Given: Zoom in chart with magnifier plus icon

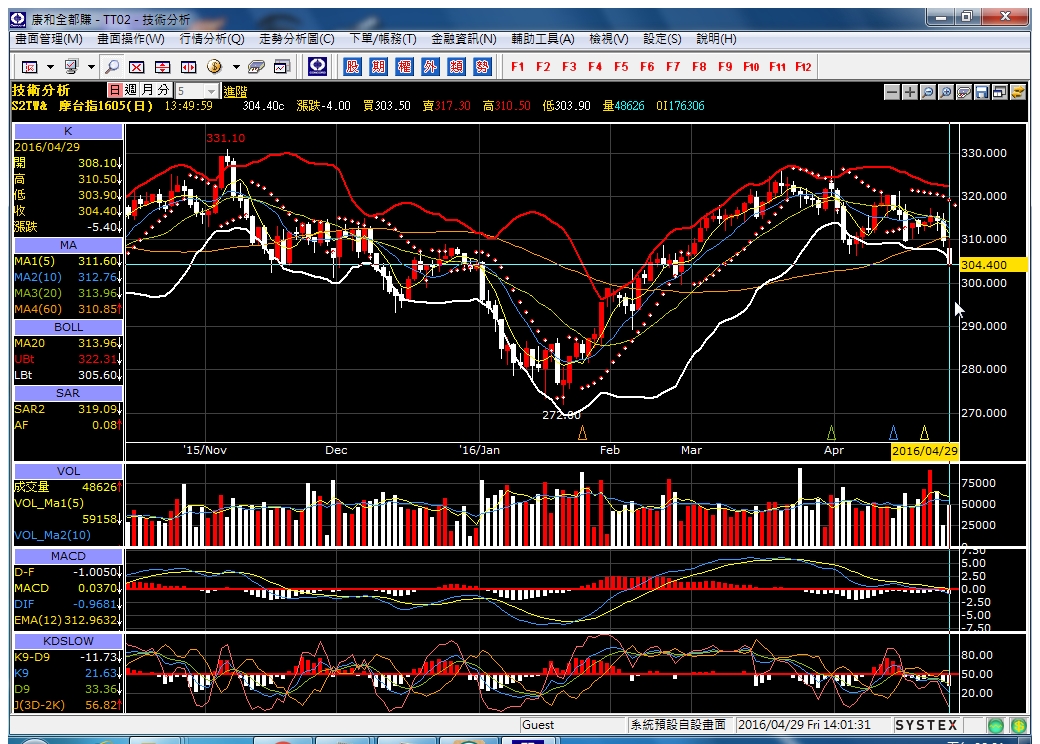Looking at the screenshot, I should tap(946, 92).
